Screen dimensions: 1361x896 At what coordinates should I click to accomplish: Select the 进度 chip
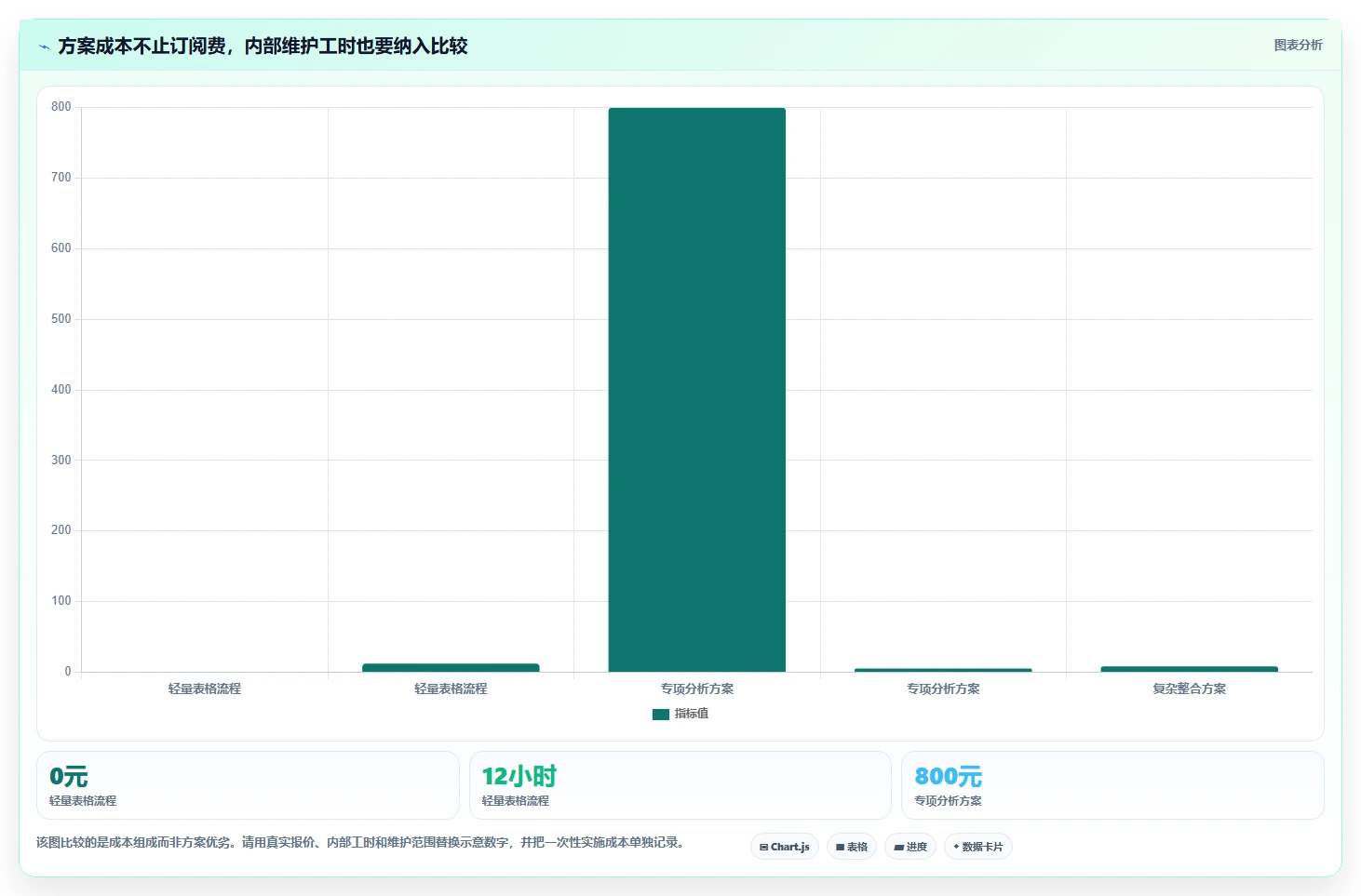[910, 847]
